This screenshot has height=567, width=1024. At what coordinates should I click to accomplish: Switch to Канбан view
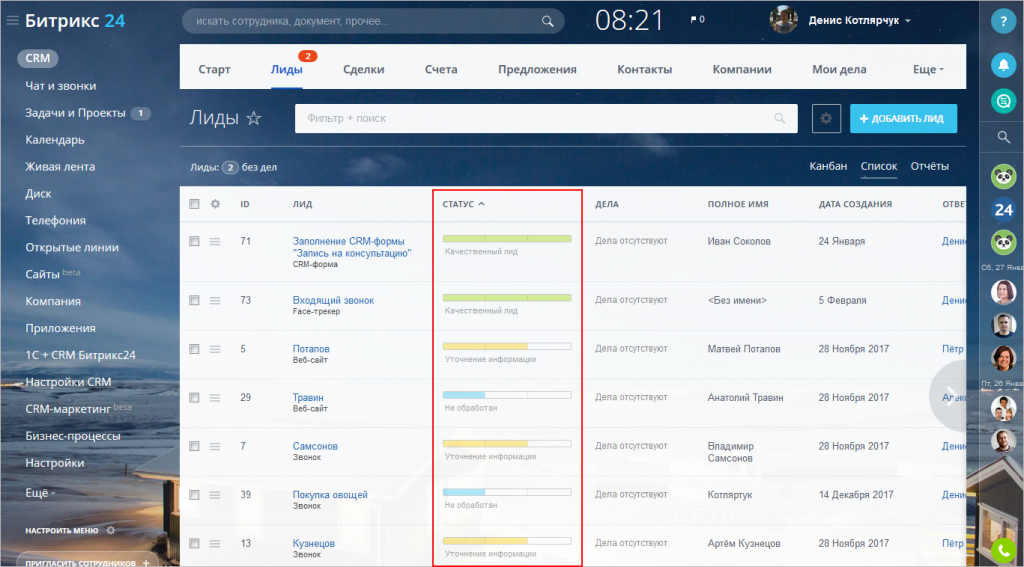coord(827,166)
